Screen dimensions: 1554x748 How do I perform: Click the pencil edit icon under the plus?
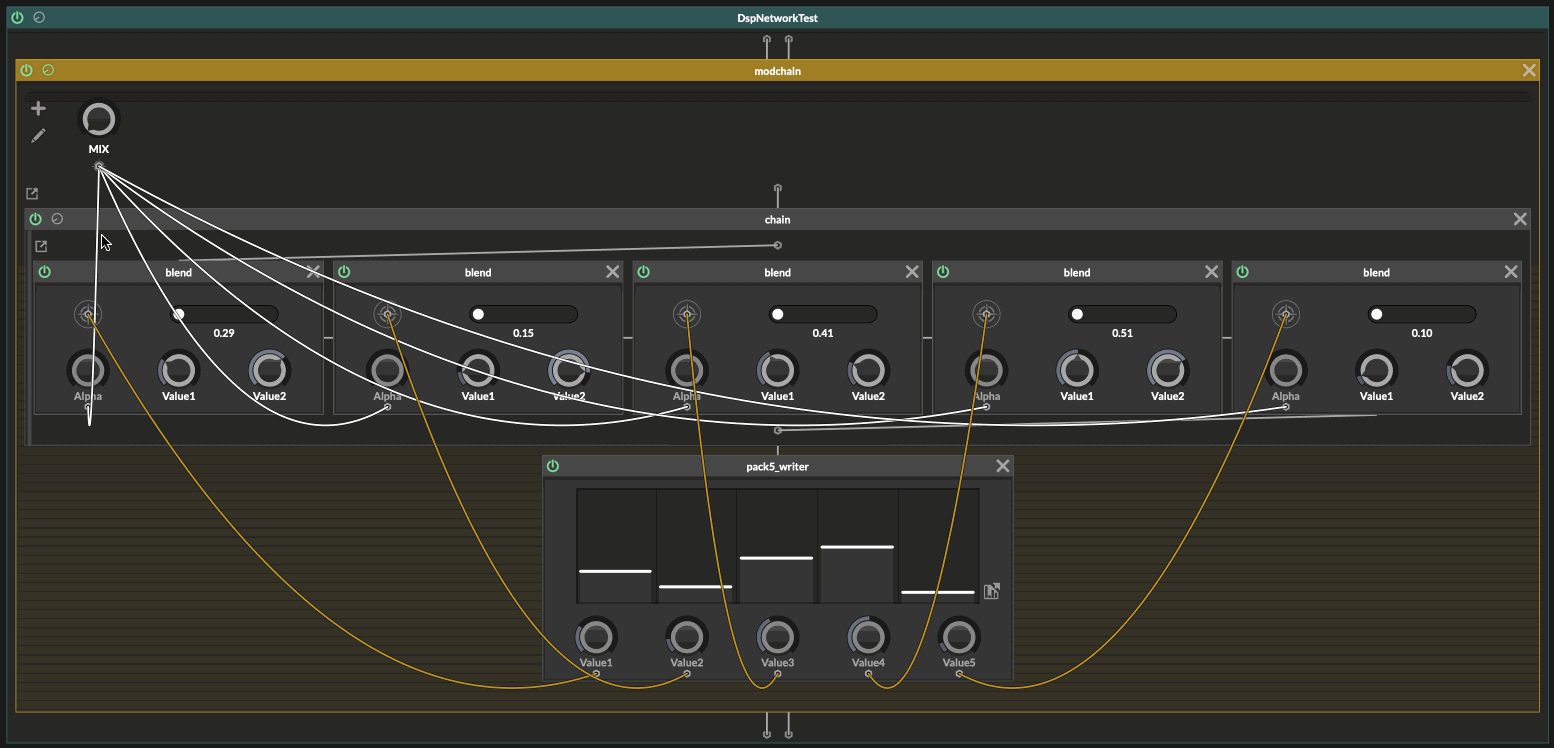coord(38,135)
